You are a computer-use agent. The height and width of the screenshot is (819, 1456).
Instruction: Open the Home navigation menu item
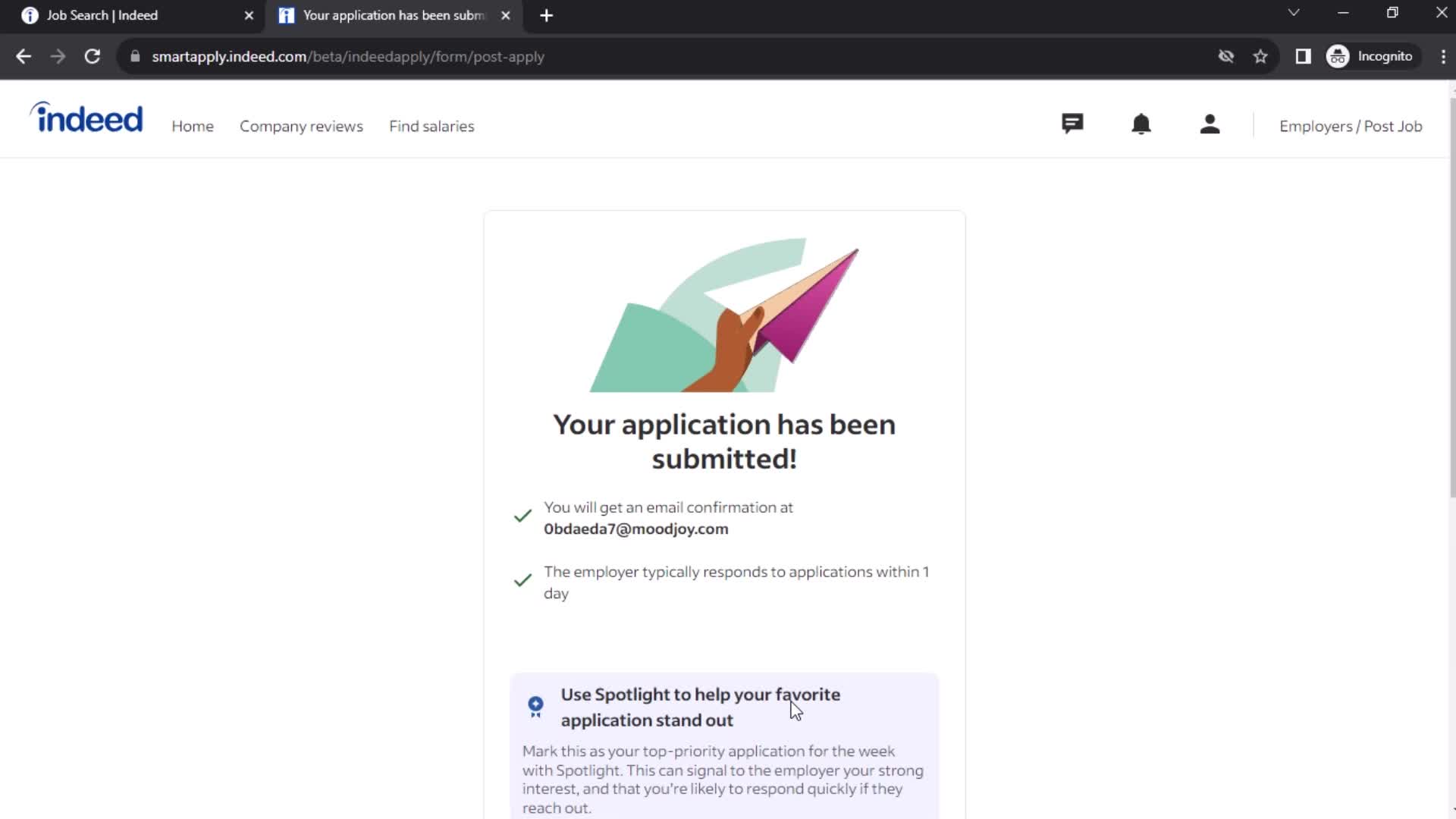tap(192, 126)
